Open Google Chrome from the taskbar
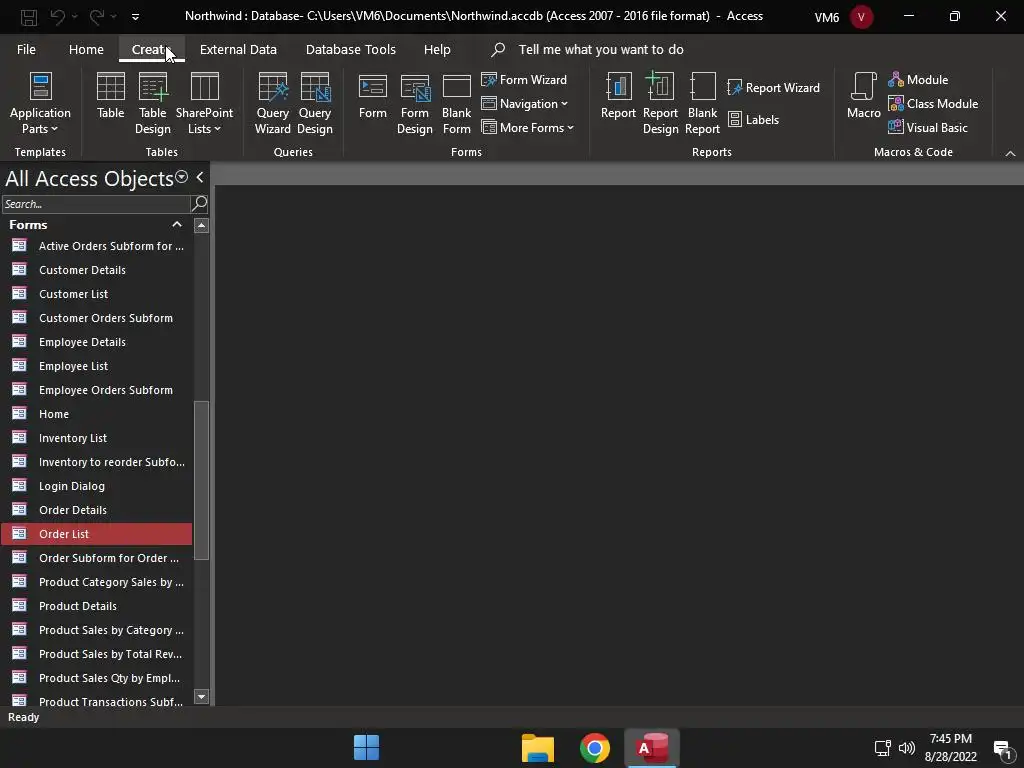Viewport: 1024px width, 768px height. 595,748
